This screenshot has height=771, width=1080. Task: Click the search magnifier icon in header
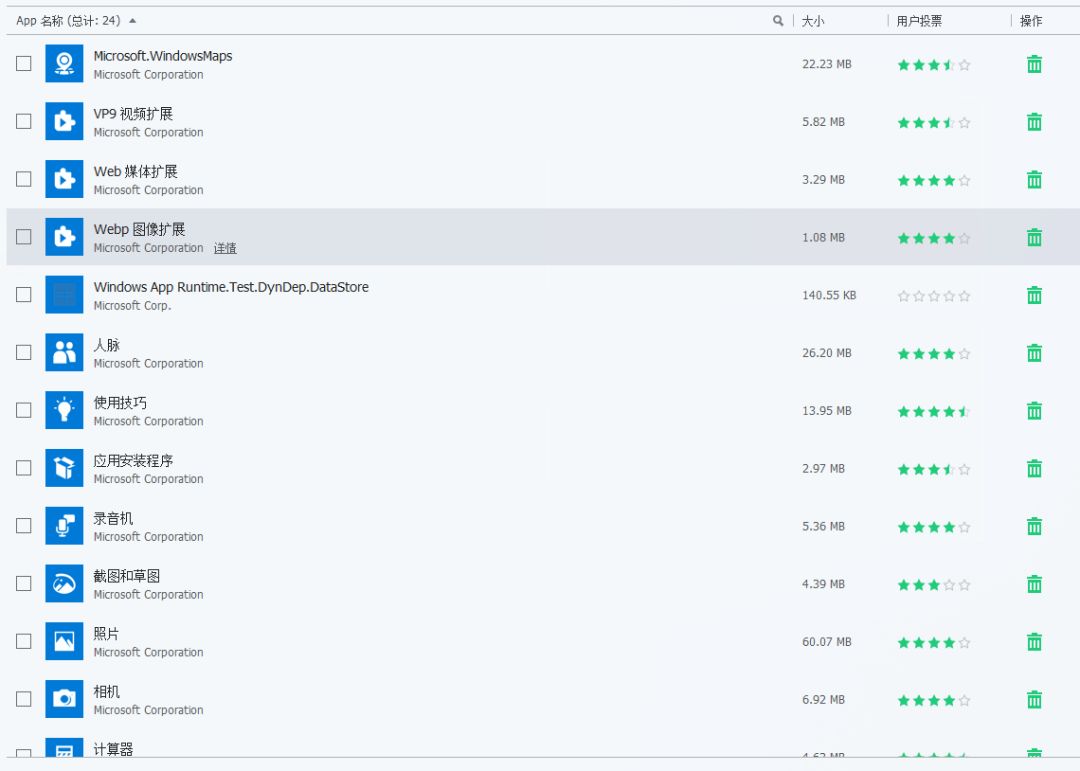click(778, 21)
